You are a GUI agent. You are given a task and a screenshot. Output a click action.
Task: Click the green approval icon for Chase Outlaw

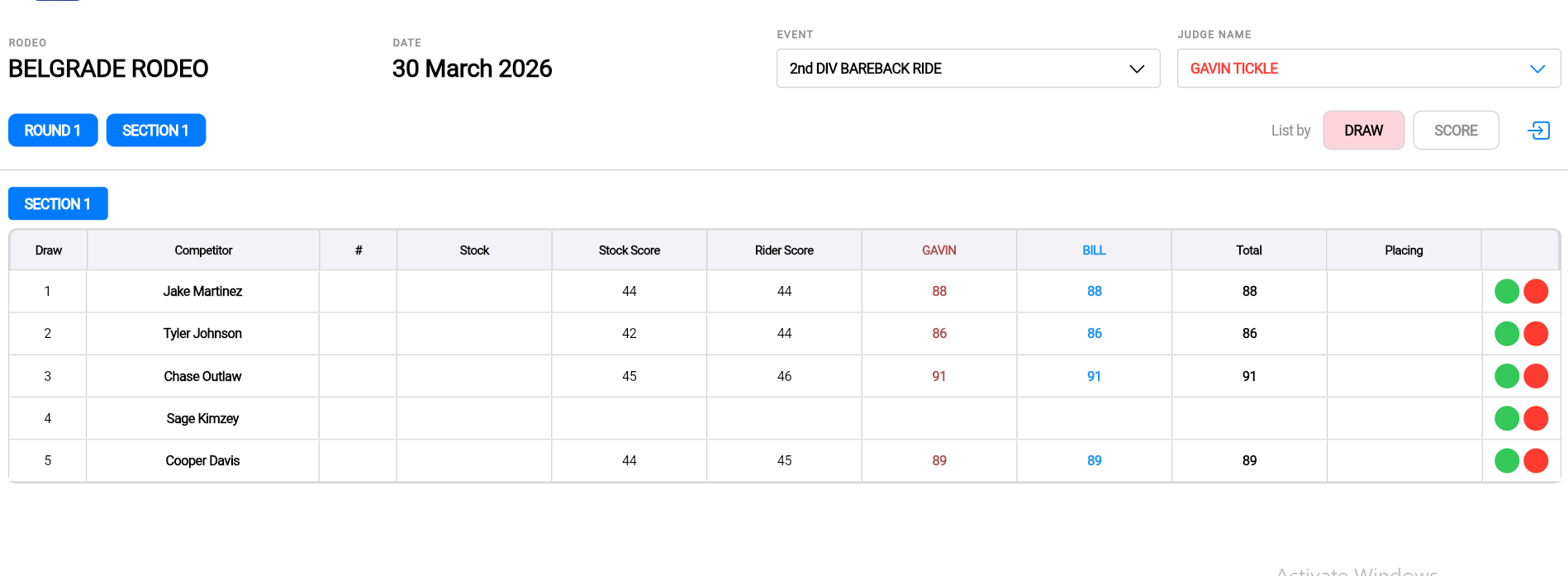(1506, 375)
